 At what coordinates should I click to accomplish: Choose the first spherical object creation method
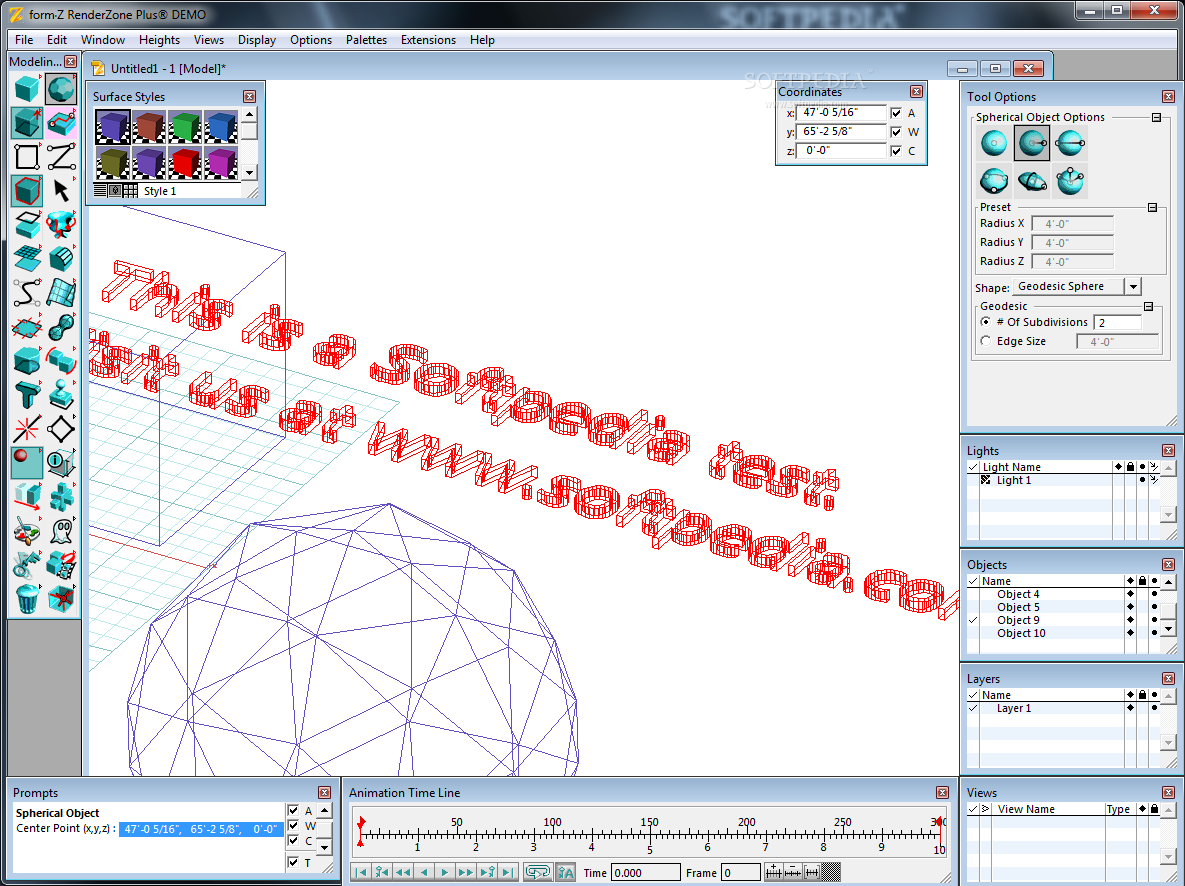tap(994, 143)
